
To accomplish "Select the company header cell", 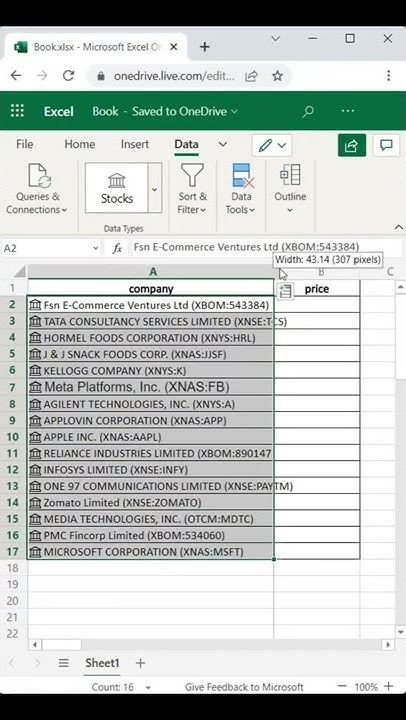I will point(151,289).
